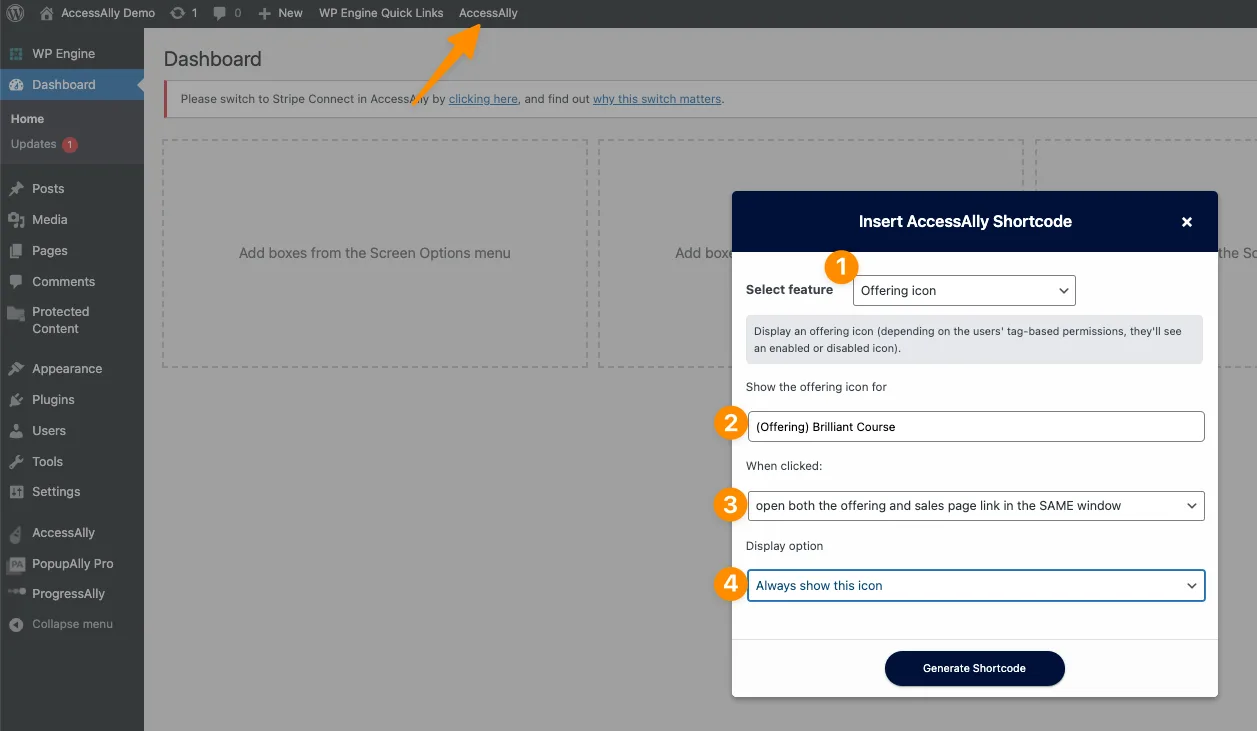Open the Select feature dropdown
The width and height of the screenshot is (1257, 731).
964,291
